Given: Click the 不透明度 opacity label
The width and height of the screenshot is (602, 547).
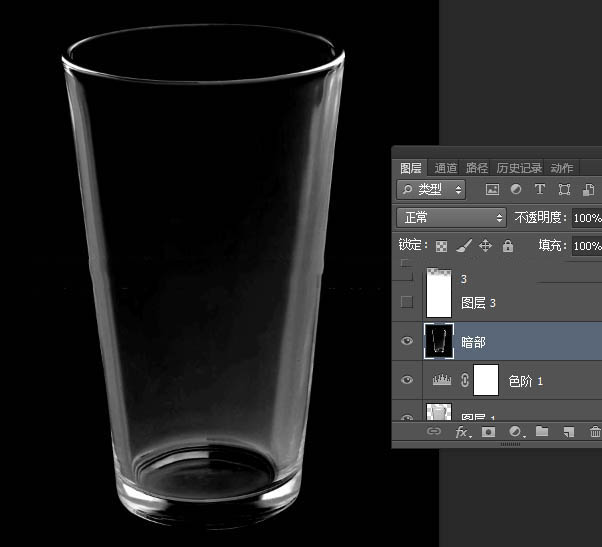Looking at the screenshot, I should 540,218.
